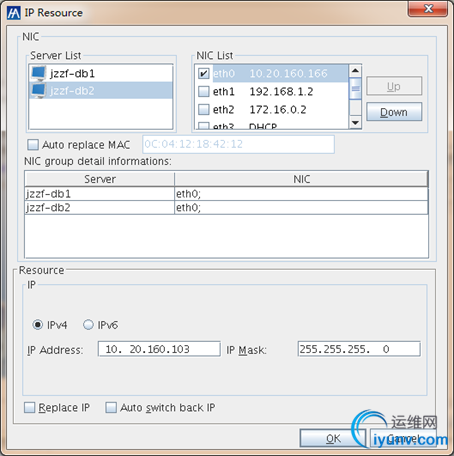Check the eth2 NIC checkbox

click(204, 109)
